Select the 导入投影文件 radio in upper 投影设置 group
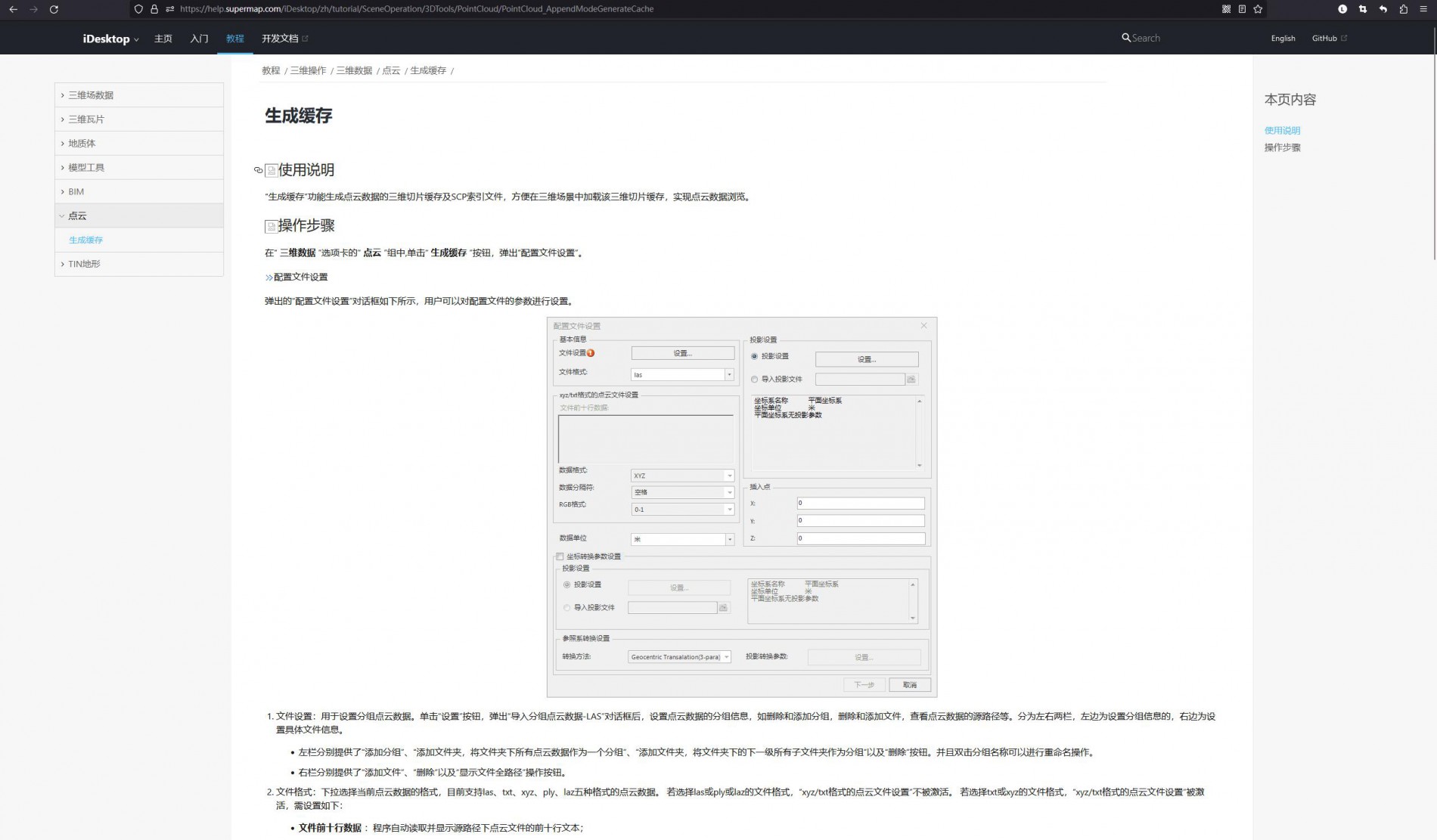 click(x=754, y=380)
